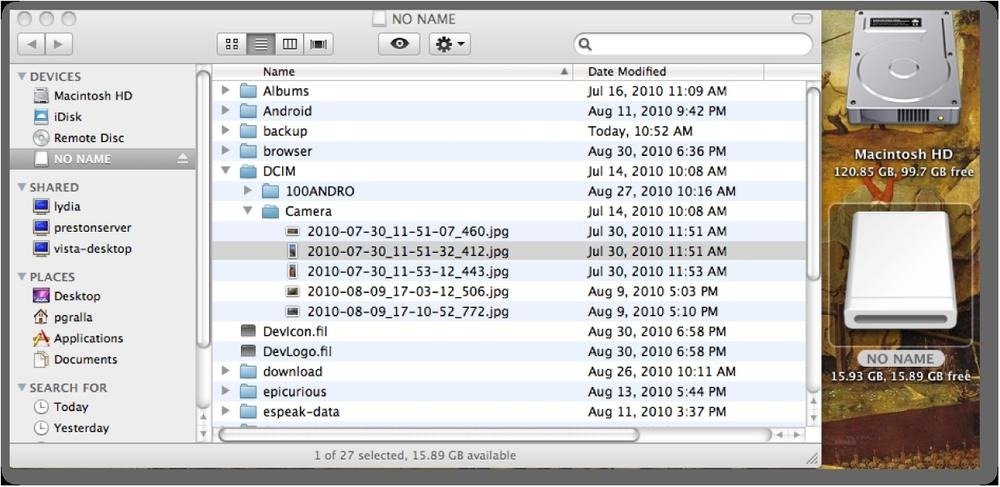Screen dimensions: 1000x487
Task: Expand the Android folder triangle
Action: pyautogui.click(x=225, y=110)
